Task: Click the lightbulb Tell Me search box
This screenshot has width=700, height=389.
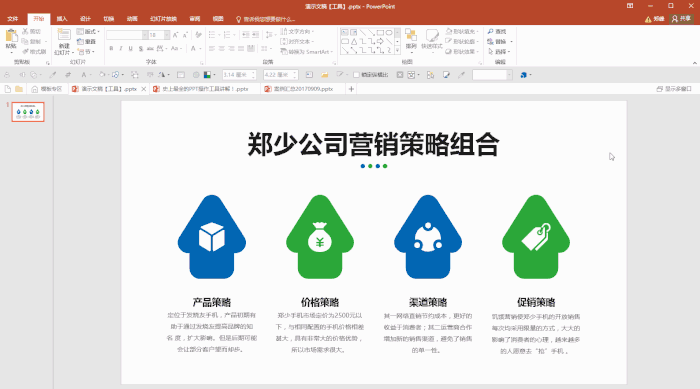Action: (x=266, y=19)
